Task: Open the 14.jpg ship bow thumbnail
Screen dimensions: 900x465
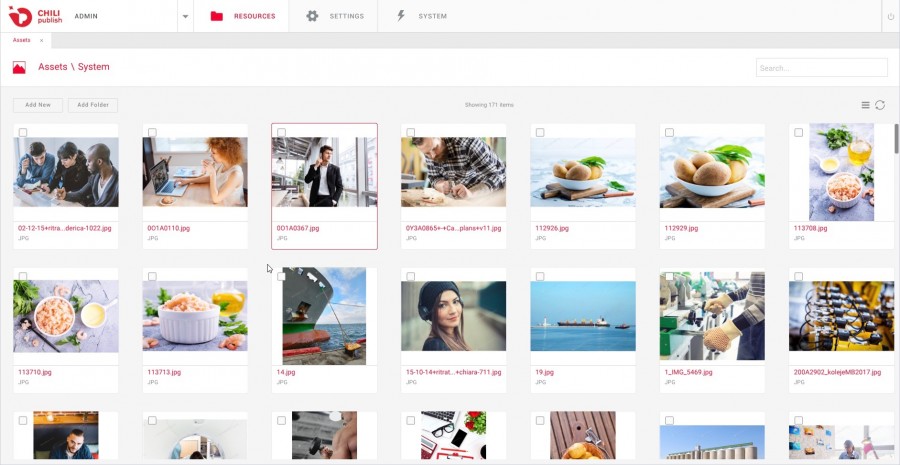Action: (324, 316)
